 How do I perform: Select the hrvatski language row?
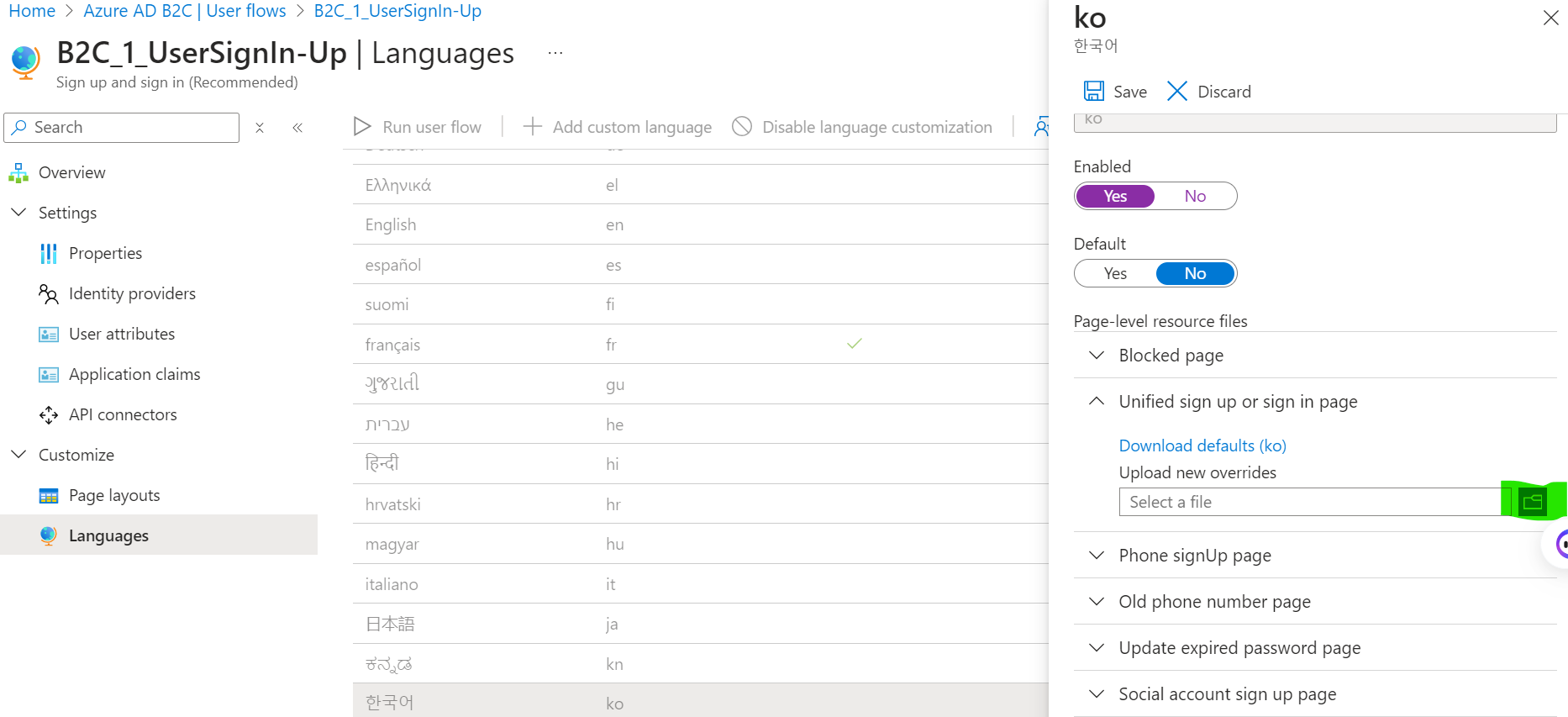coord(701,504)
